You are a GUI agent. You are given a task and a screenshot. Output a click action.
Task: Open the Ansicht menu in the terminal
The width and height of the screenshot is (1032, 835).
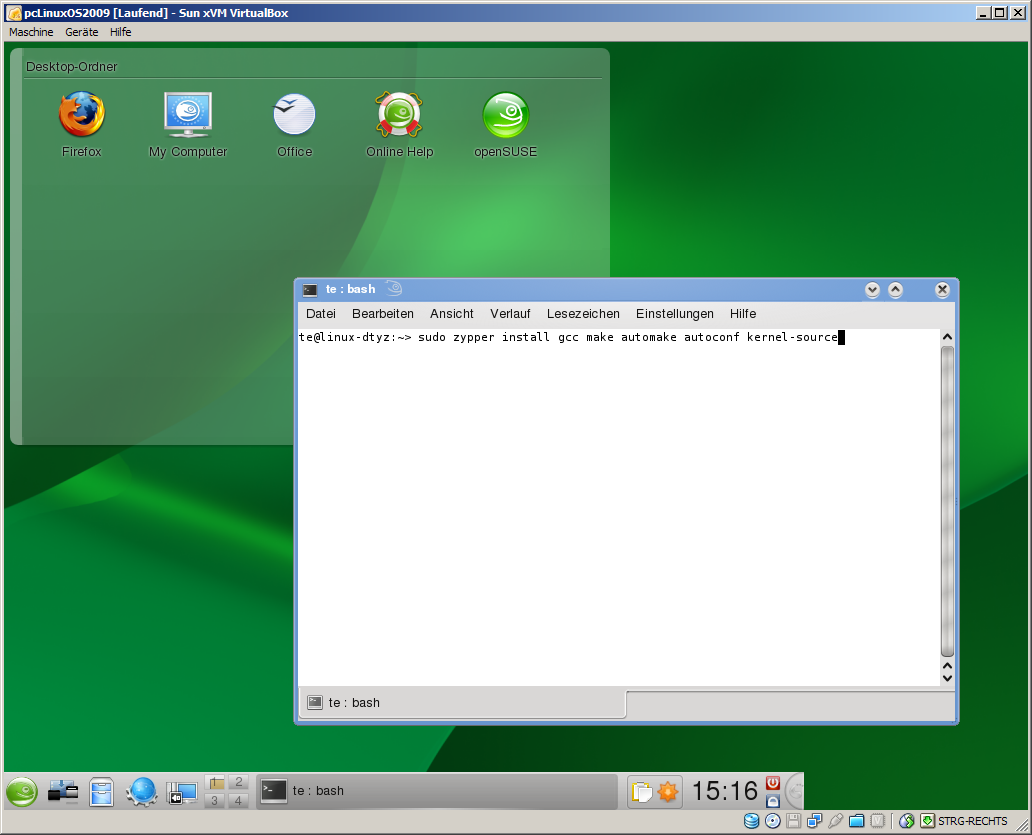click(452, 314)
